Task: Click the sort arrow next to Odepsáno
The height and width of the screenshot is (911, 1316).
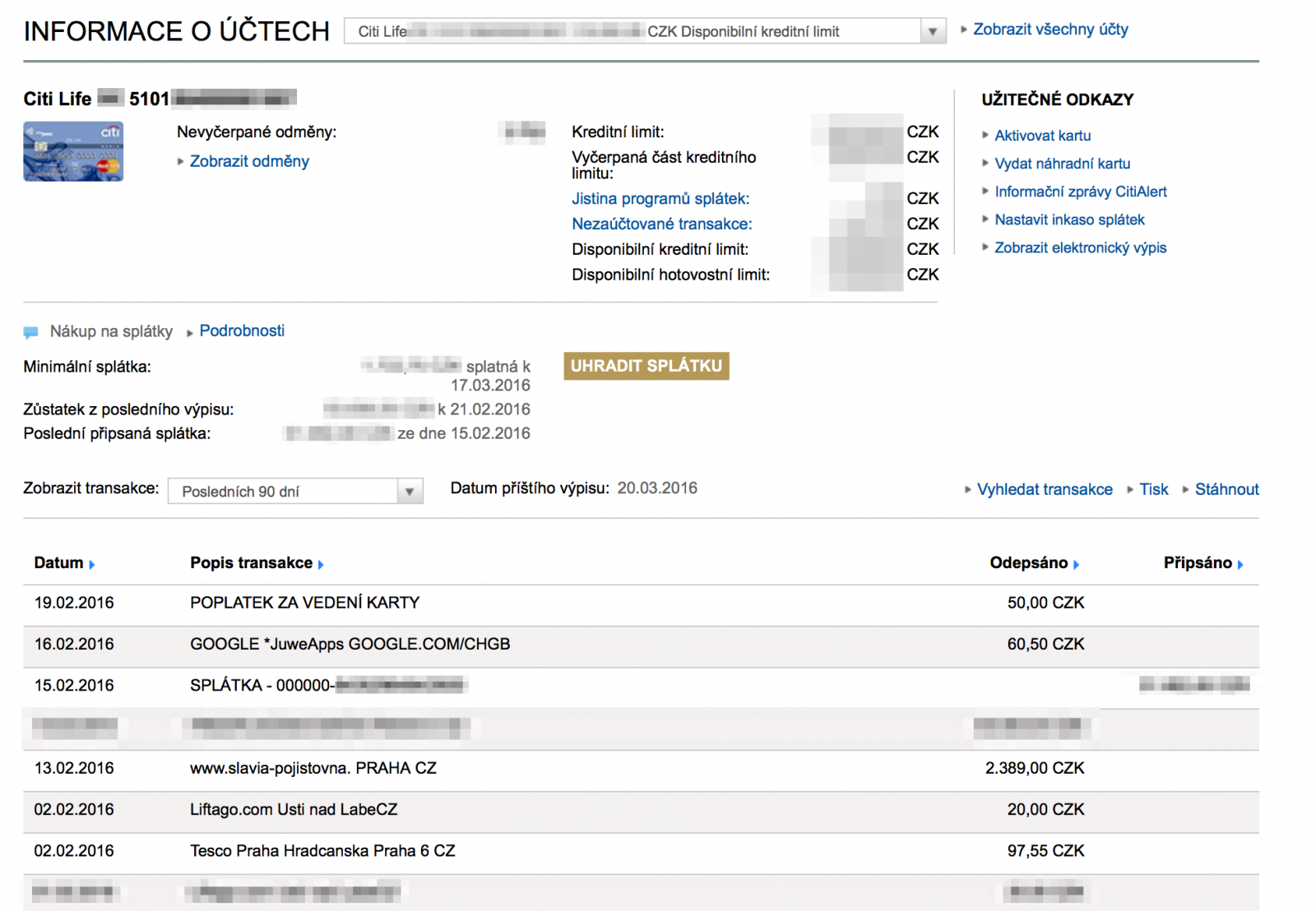Action: click(1076, 565)
